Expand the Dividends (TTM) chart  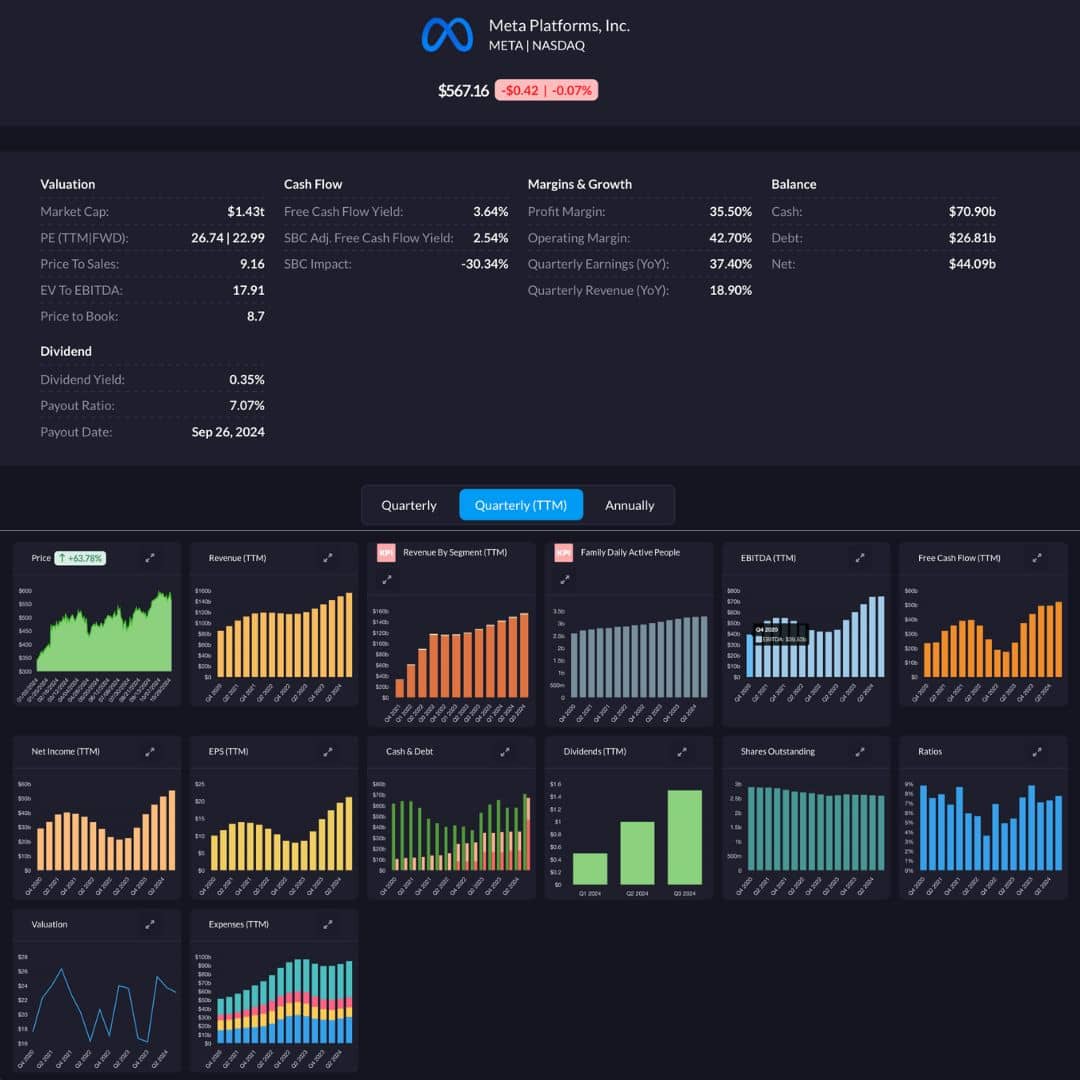point(682,751)
